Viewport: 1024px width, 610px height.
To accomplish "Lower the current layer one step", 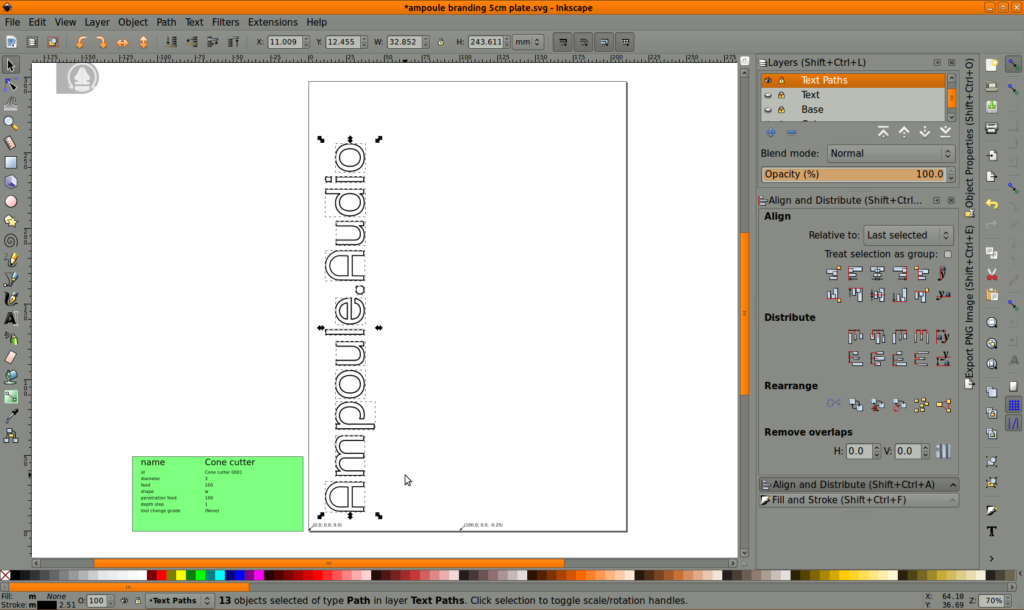I will tap(925, 133).
